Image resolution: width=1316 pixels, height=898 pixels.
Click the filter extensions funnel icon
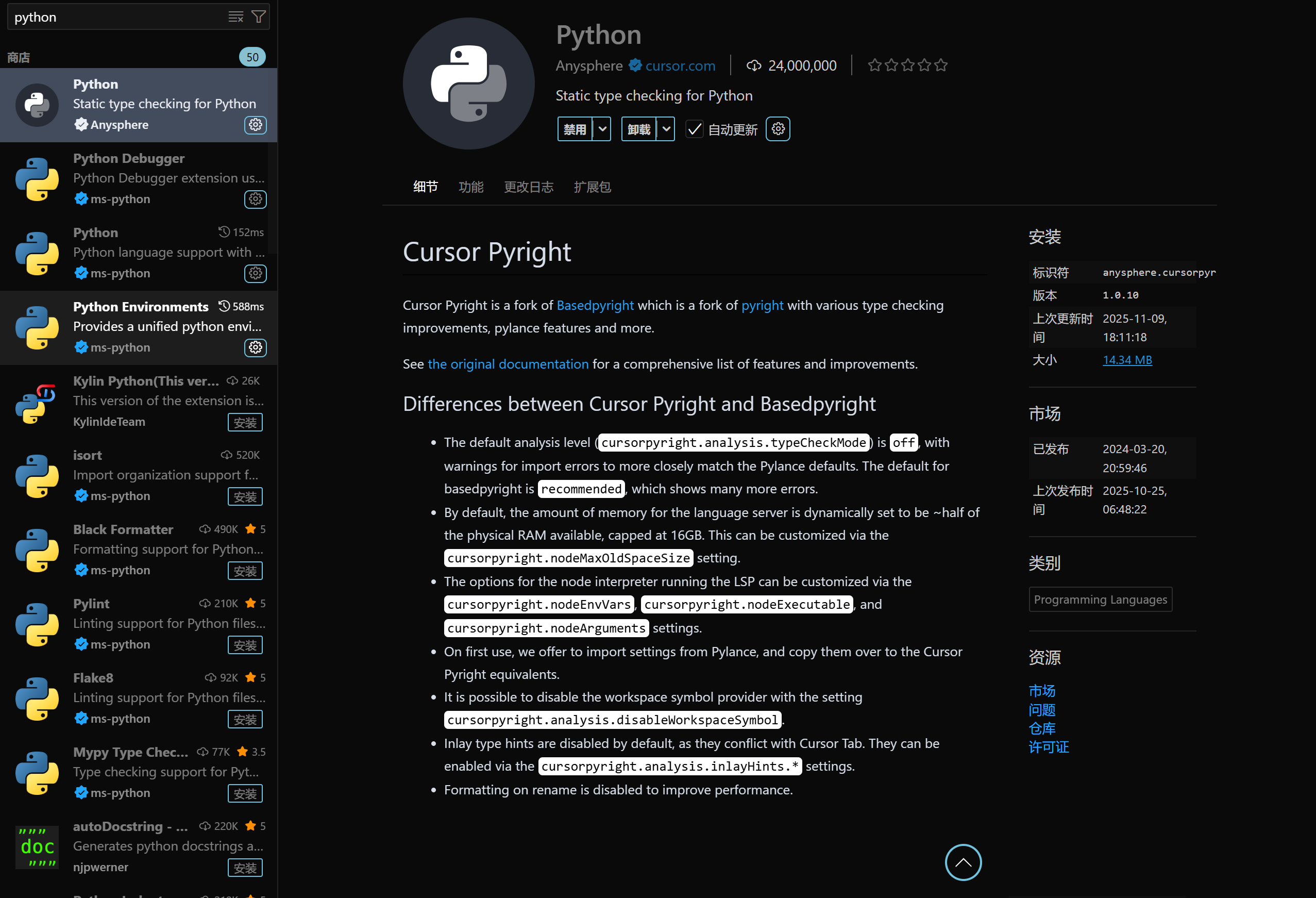coord(258,17)
